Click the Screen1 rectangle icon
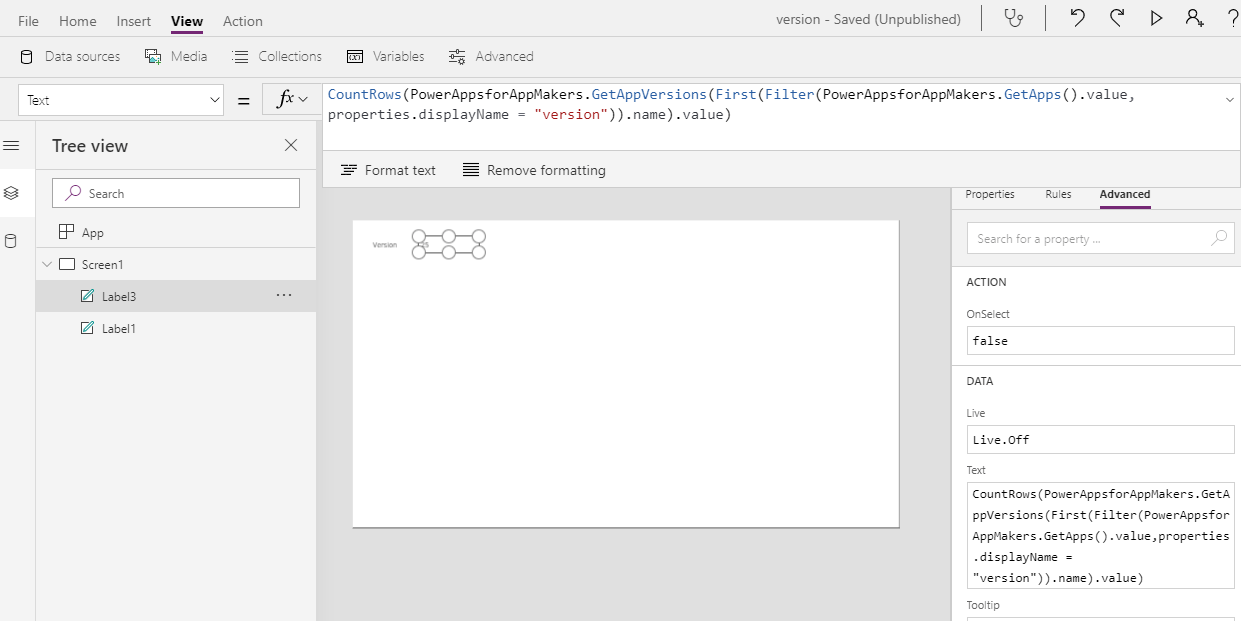The image size is (1241, 621). (x=67, y=264)
